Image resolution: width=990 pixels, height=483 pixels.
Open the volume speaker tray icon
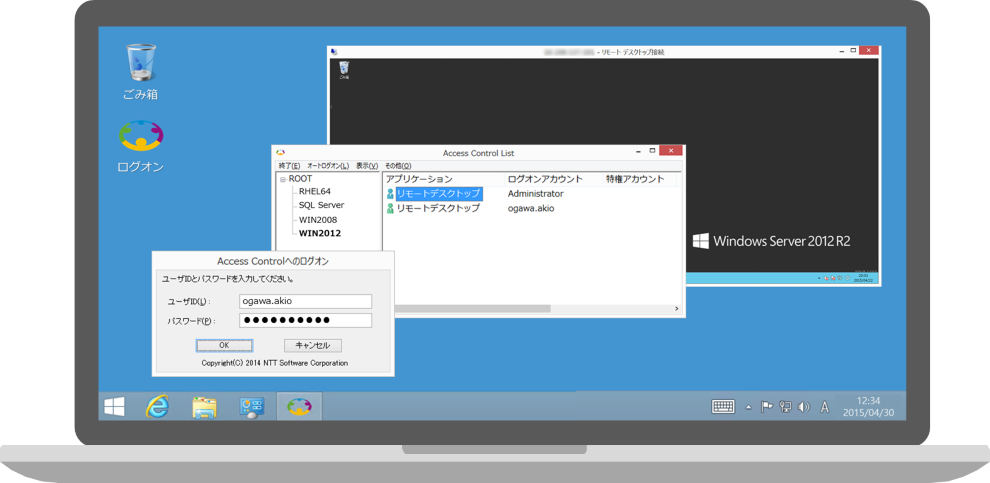(x=804, y=407)
